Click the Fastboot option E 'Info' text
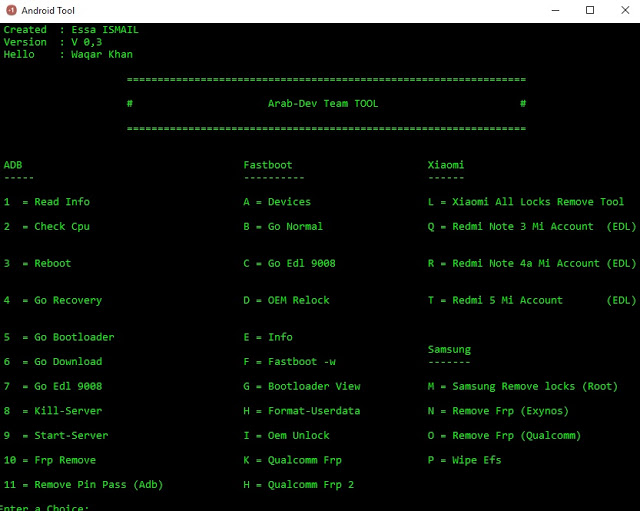This screenshot has width=640, height=511. click(x=280, y=337)
